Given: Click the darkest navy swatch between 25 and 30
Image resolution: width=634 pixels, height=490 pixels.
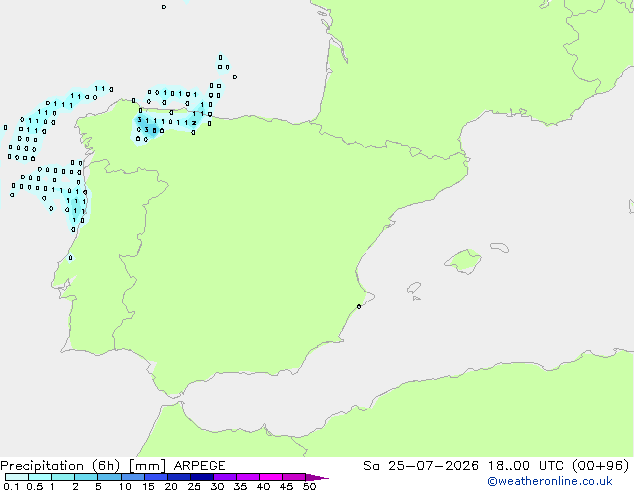Looking at the screenshot, I should [x=202, y=477].
